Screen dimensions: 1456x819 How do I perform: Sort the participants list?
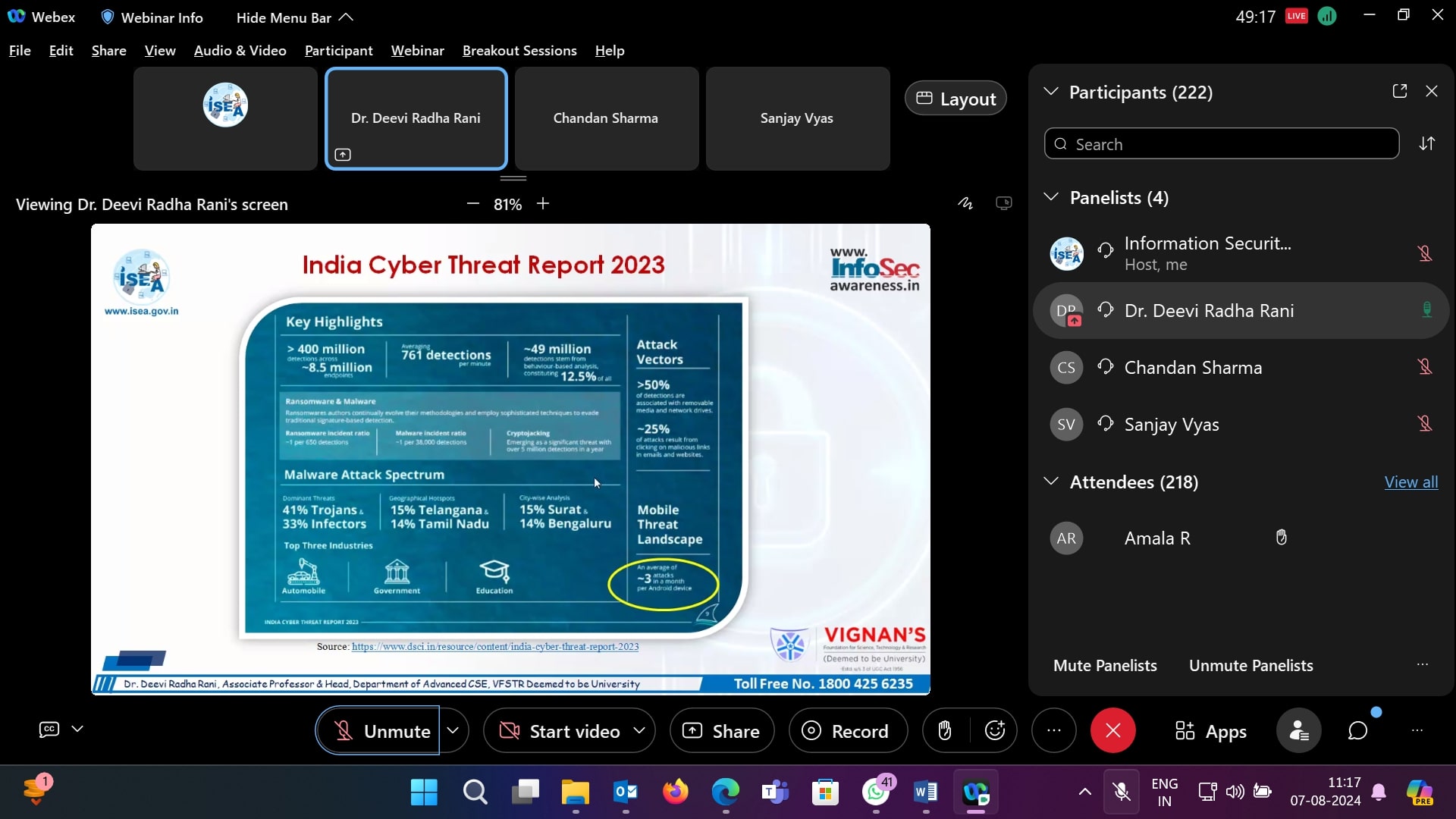coord(1426,144)
